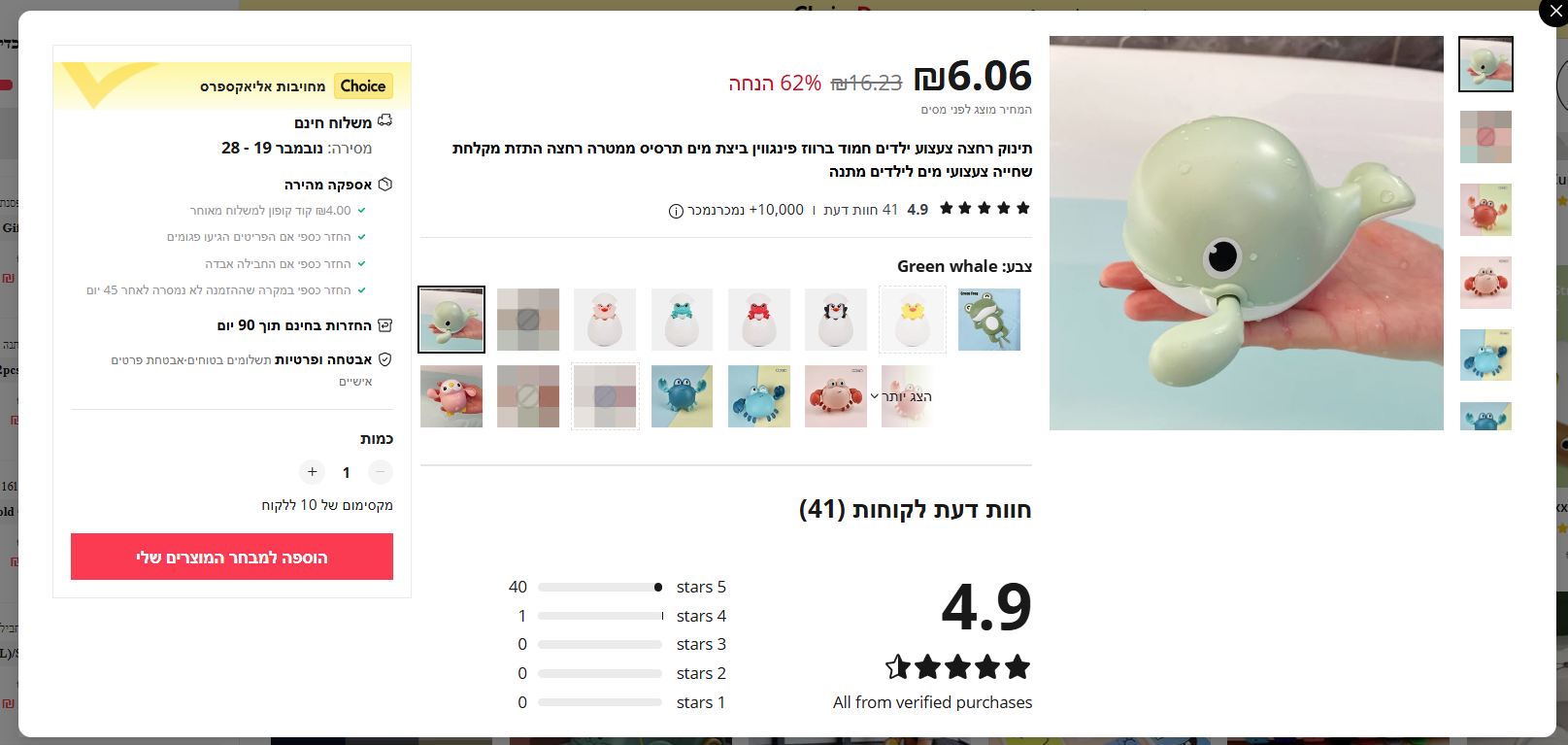Image resolution: width=1568 pixels, height=745 pixels.
Task: Click the free returns icon
Action: 384,325
